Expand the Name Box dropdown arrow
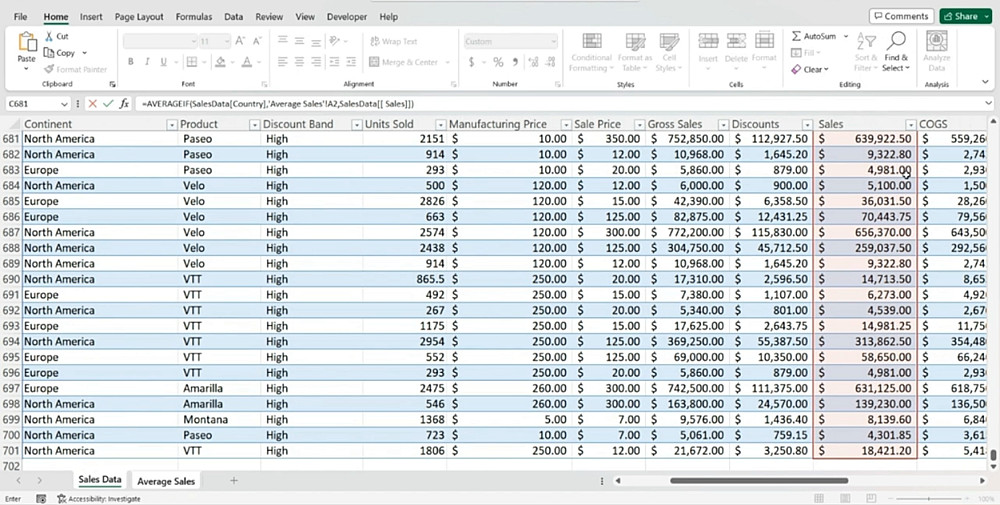 pyautogui.click(x=65, y=104)
